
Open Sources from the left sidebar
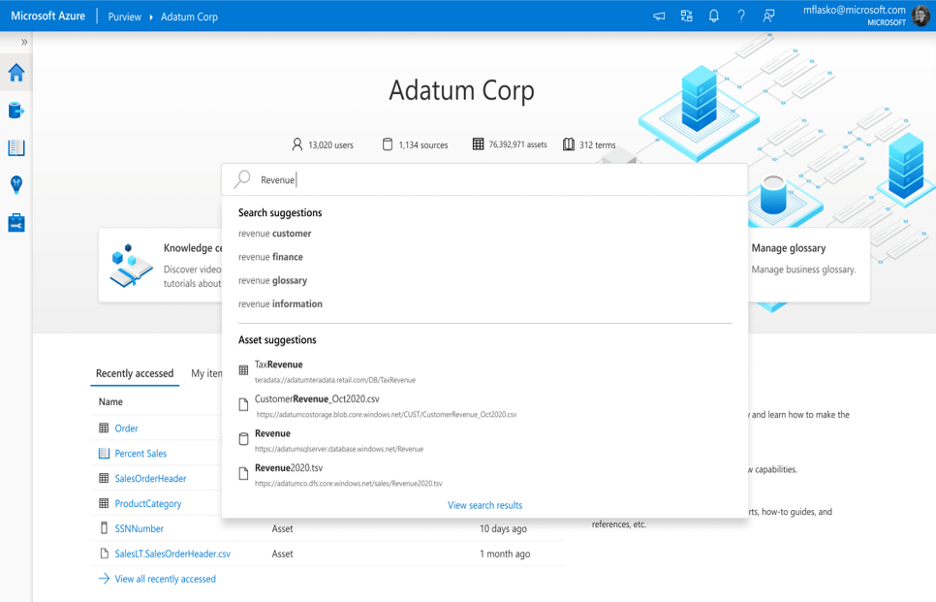[x=17, y=112]
